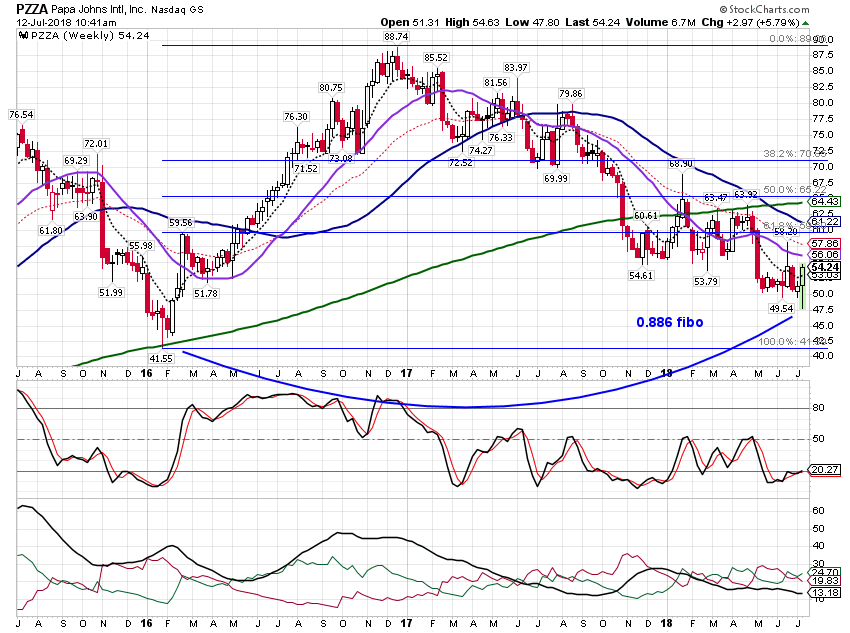Click the 100.0% Fibonacci level label
Viewport: 850px width, 633px height.
pos(795,341)
